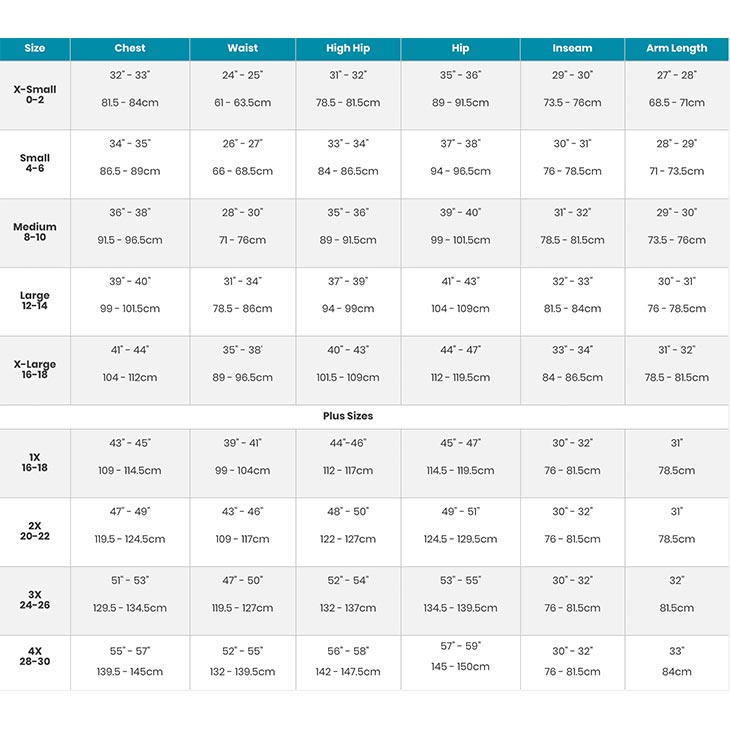
Task: Click the Plus Sizes section heading
Action: tap(348, 416)
